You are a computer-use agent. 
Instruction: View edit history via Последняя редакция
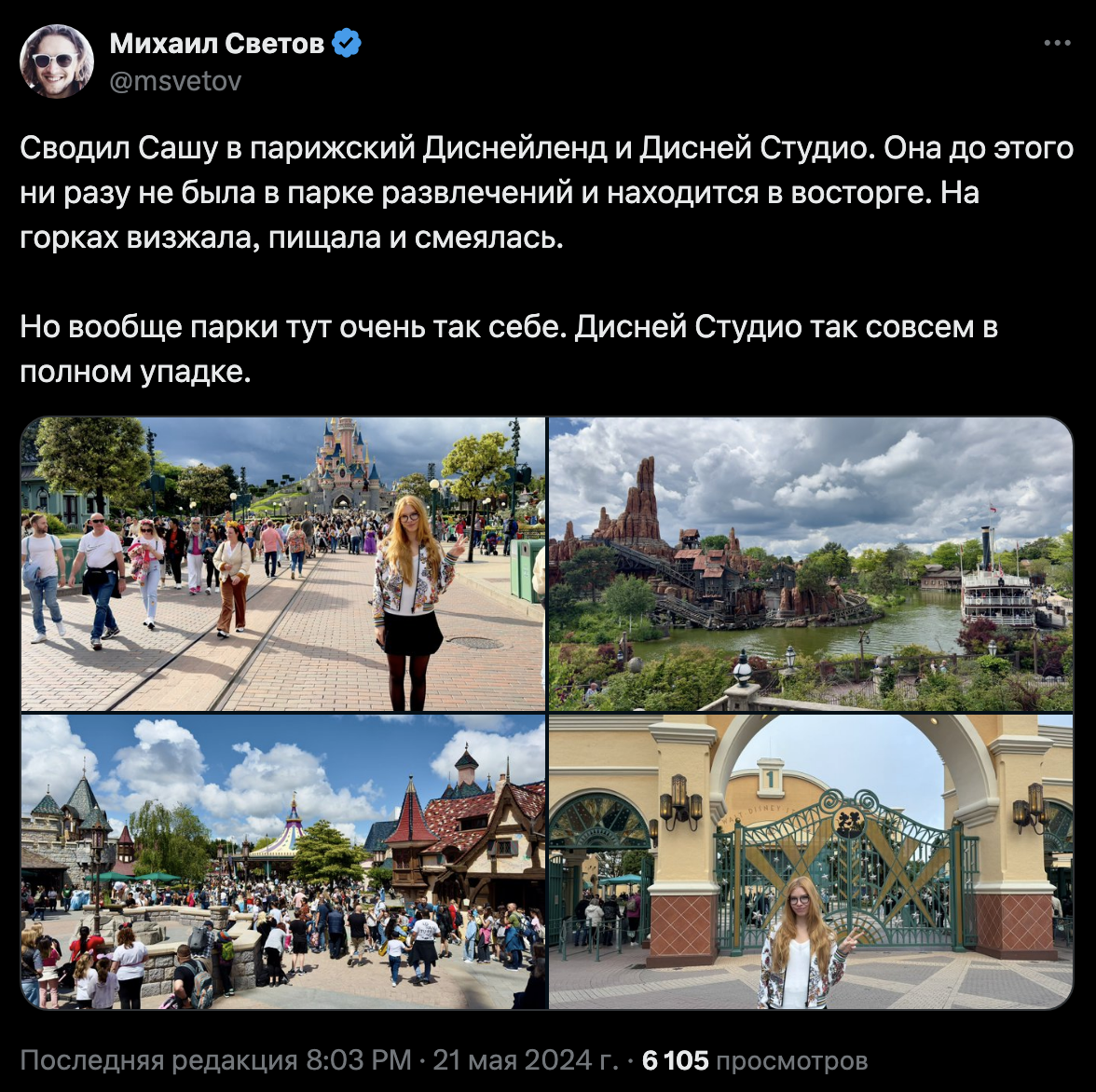point(159,1060)
